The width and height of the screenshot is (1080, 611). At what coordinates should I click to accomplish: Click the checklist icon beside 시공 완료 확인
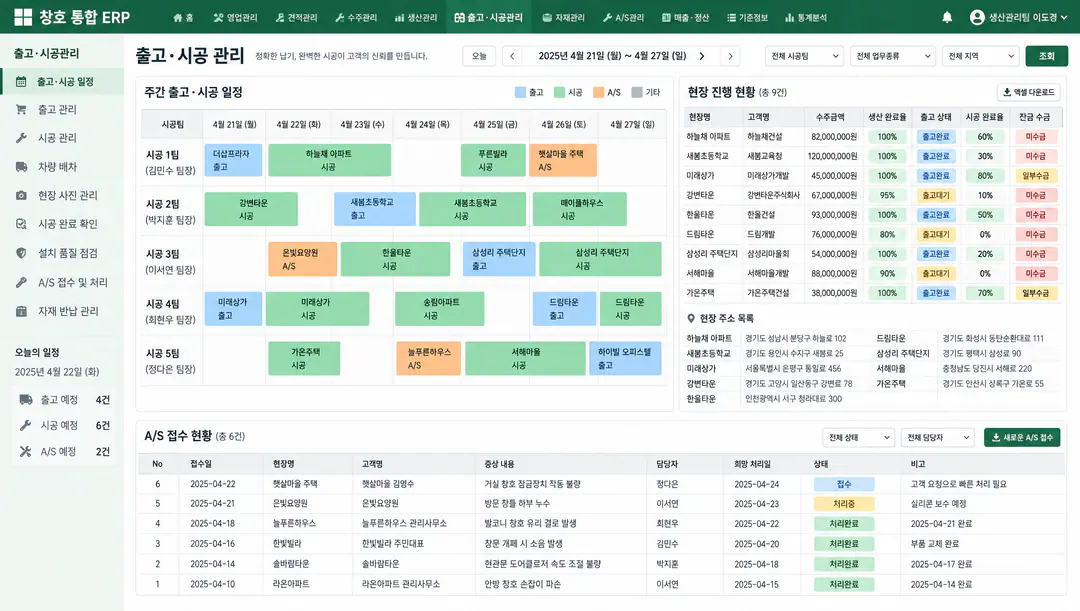pyautogui.click(x=21, y=224)
